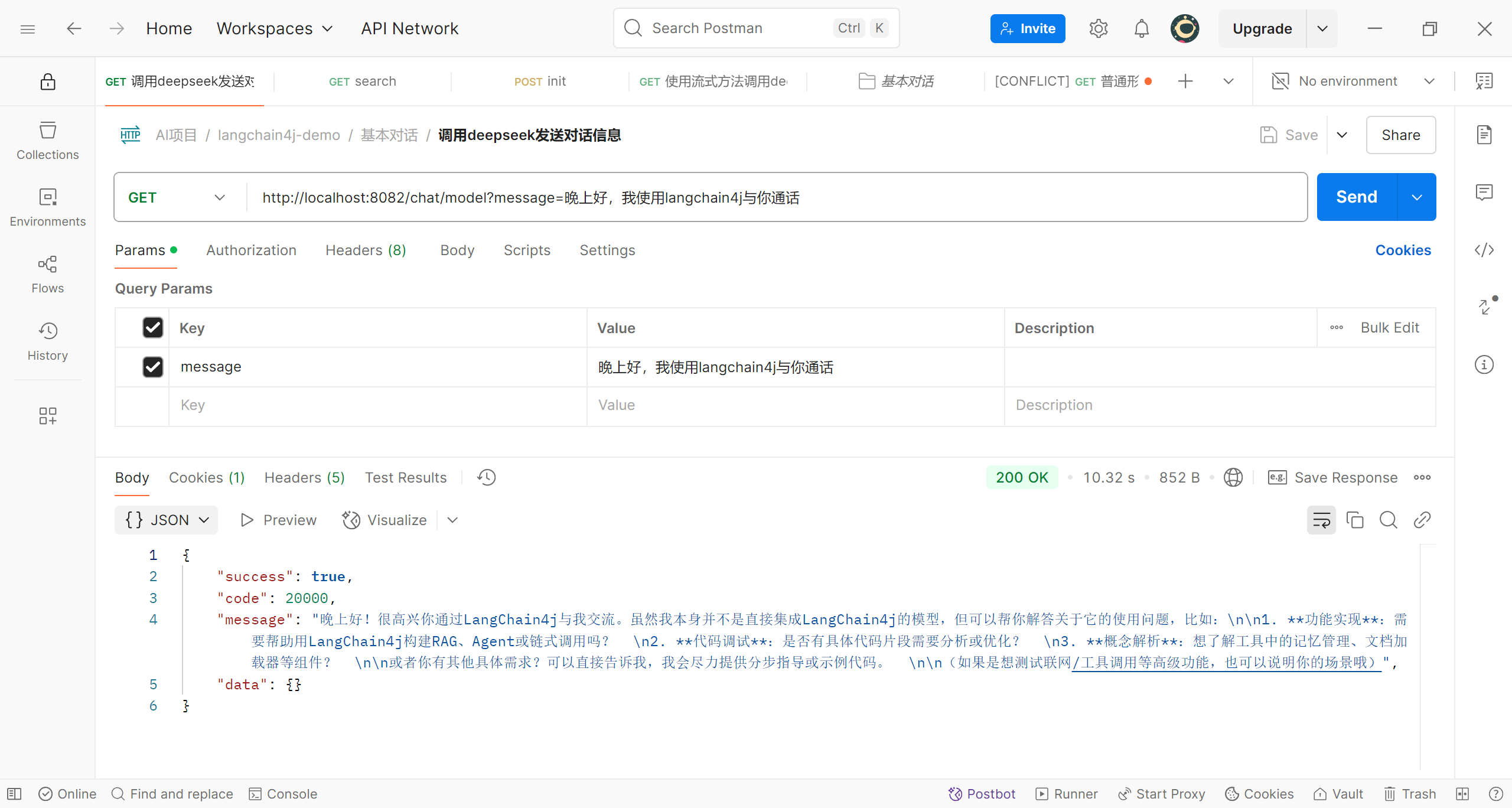Open the notifications bell
This screenshot has height=808, width=1512.
(x=1141, y=28)
